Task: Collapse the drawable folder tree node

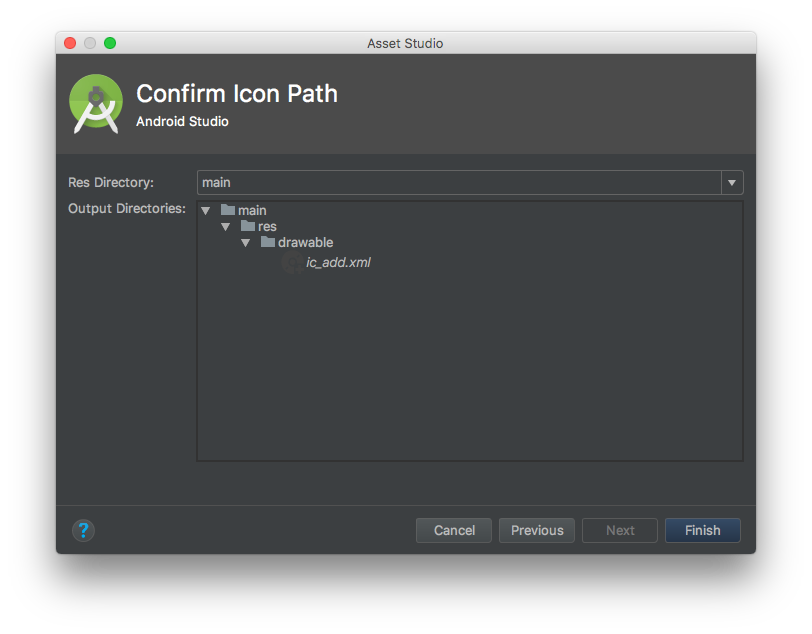Action: click(x=245, y=242)
